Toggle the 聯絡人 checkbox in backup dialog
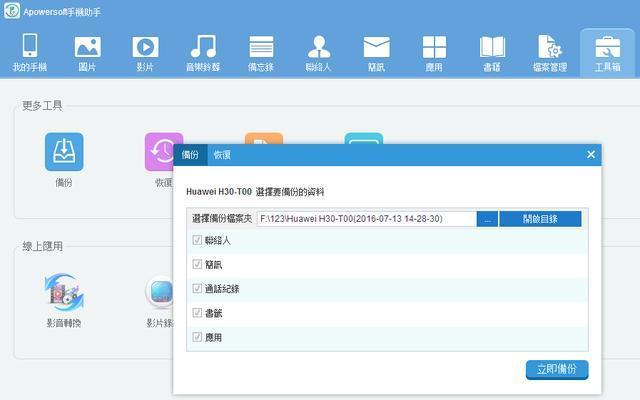Image resolution: width=640 pixels, height=400 pixels. [x=197, y=241]
